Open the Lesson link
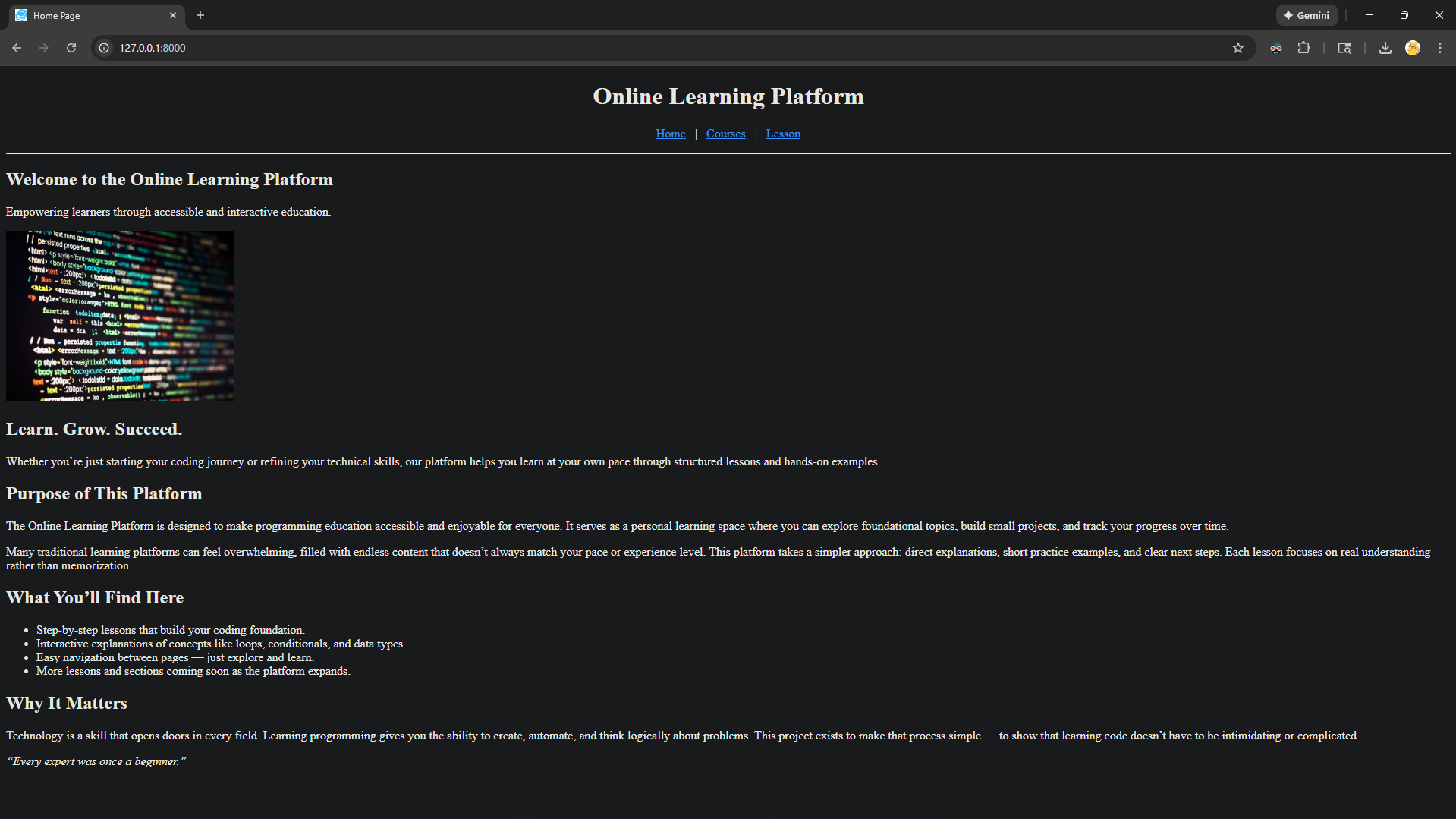Screen dimensions: 1456x819 click(783, 134)
